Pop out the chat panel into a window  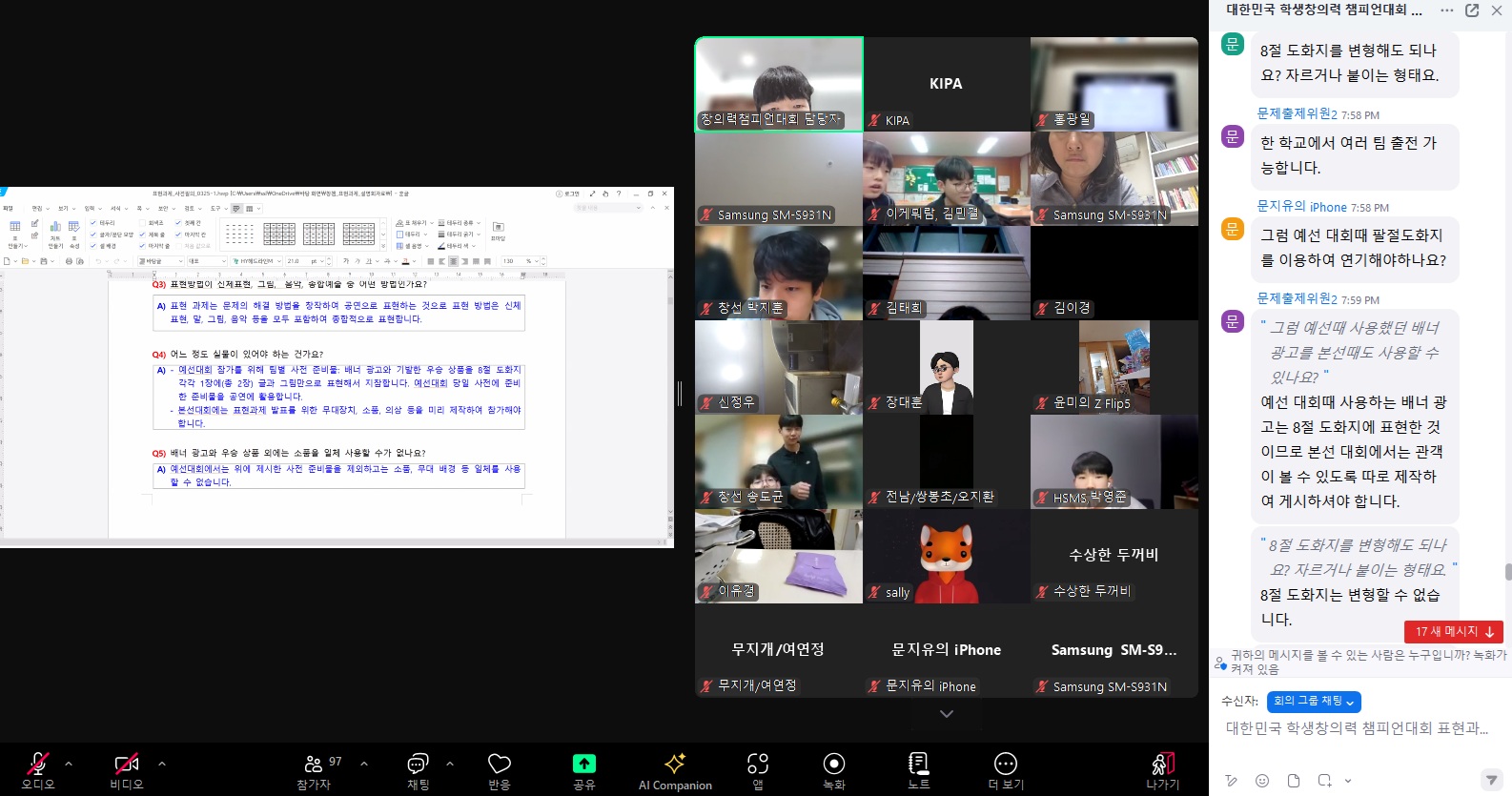click(x=1472, y=10)
